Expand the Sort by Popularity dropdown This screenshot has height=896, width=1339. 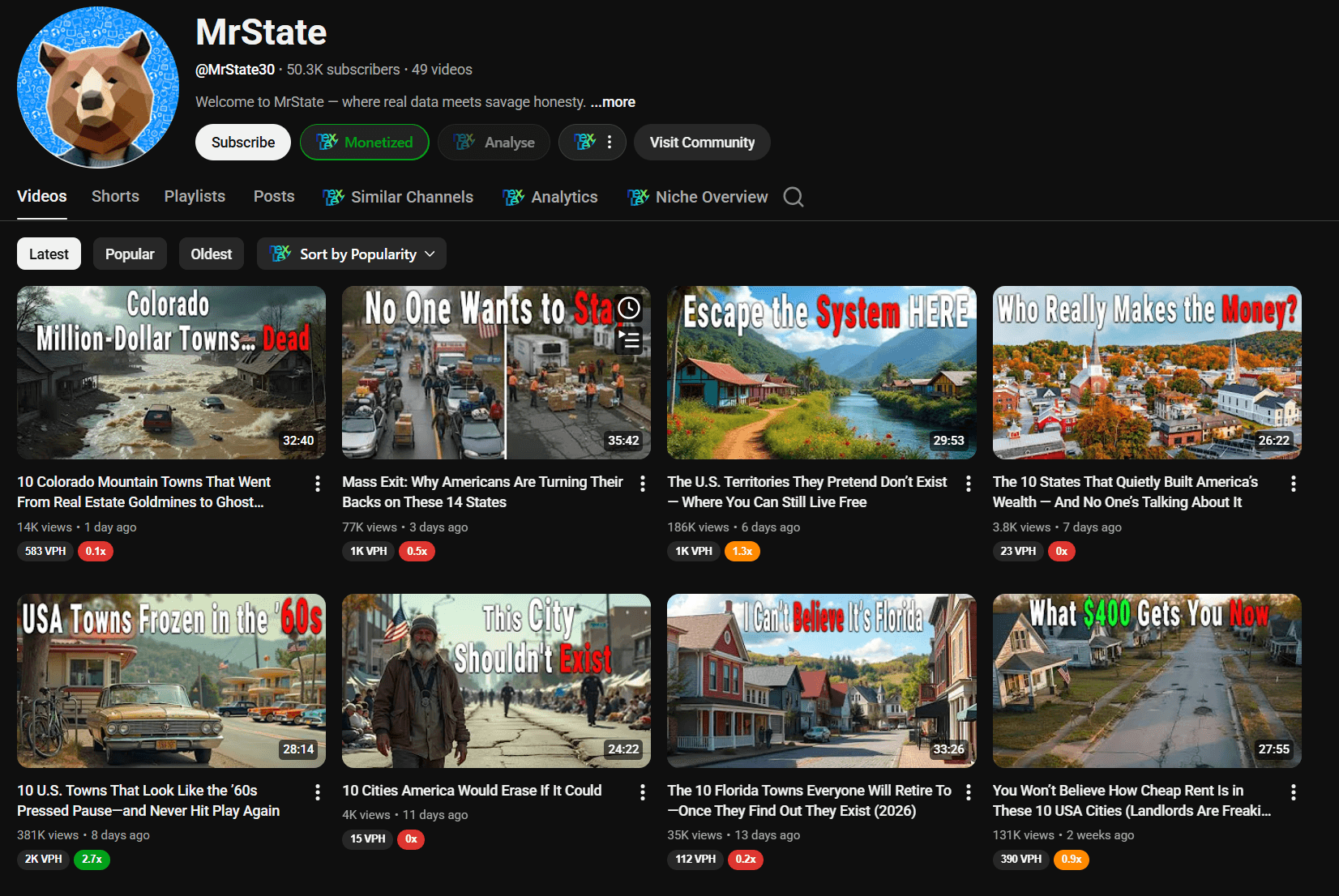(x=352, y=254)
